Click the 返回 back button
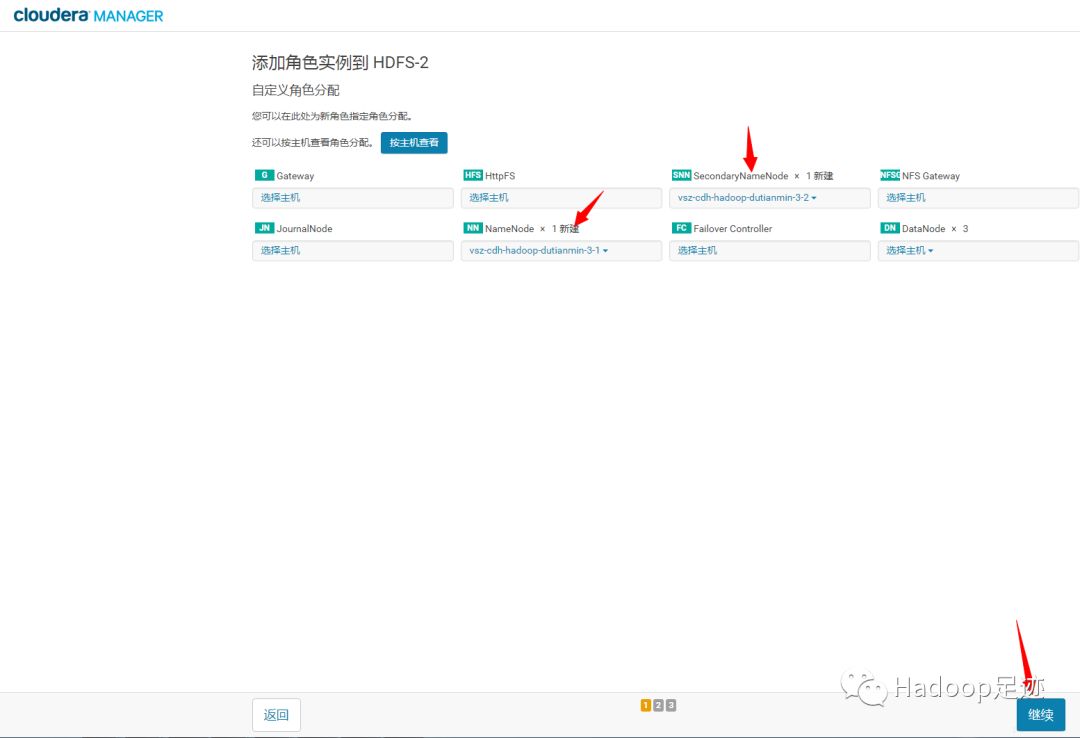The height and width of the screenshot is (738, 1080). click(276, 715)
